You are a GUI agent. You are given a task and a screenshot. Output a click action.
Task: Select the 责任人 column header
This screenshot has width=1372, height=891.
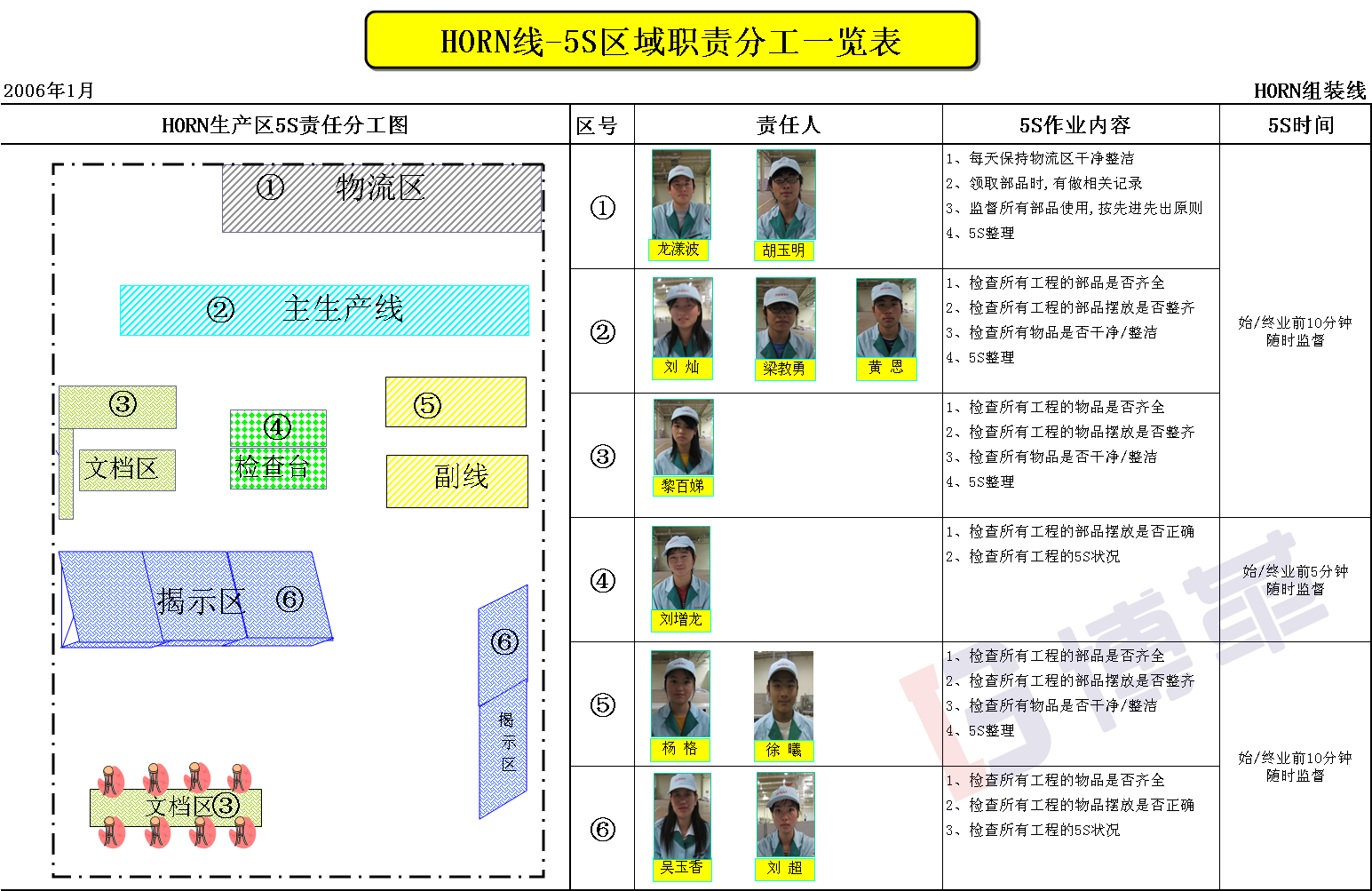coord(788,125)
